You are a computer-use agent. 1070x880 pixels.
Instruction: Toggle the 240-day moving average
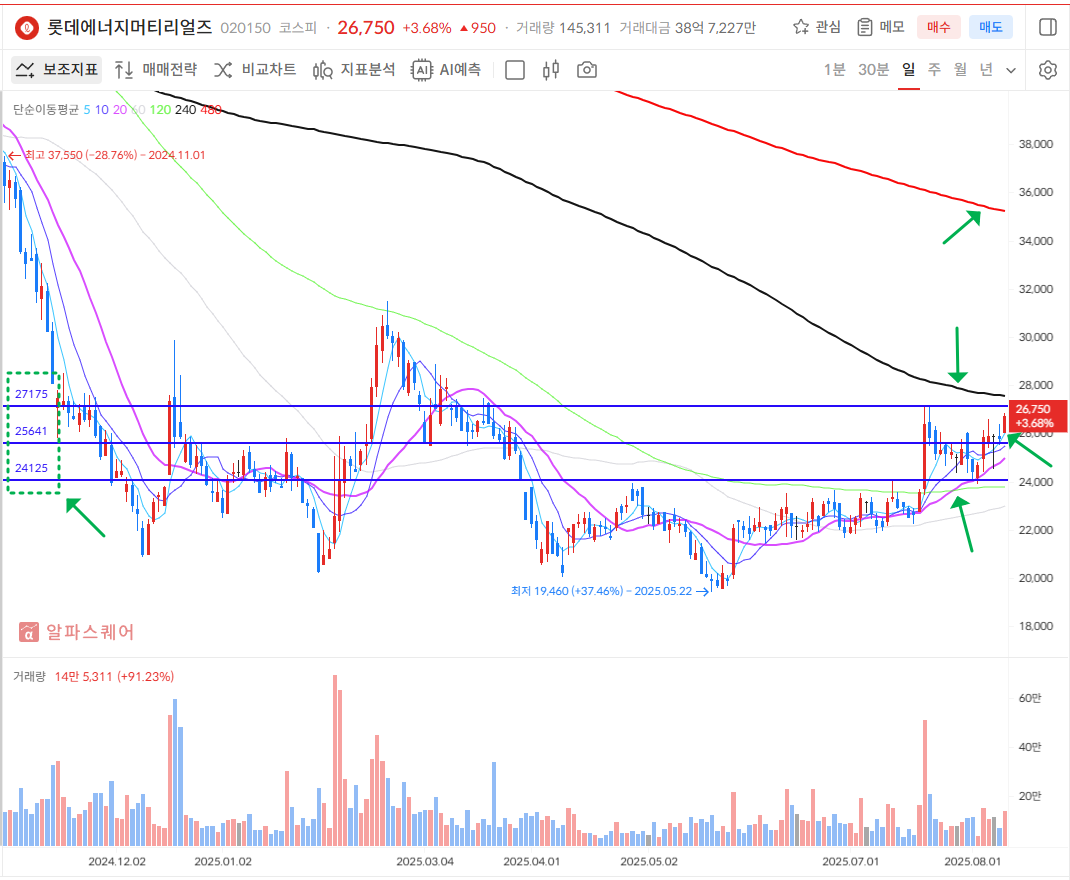click(186, 110)
